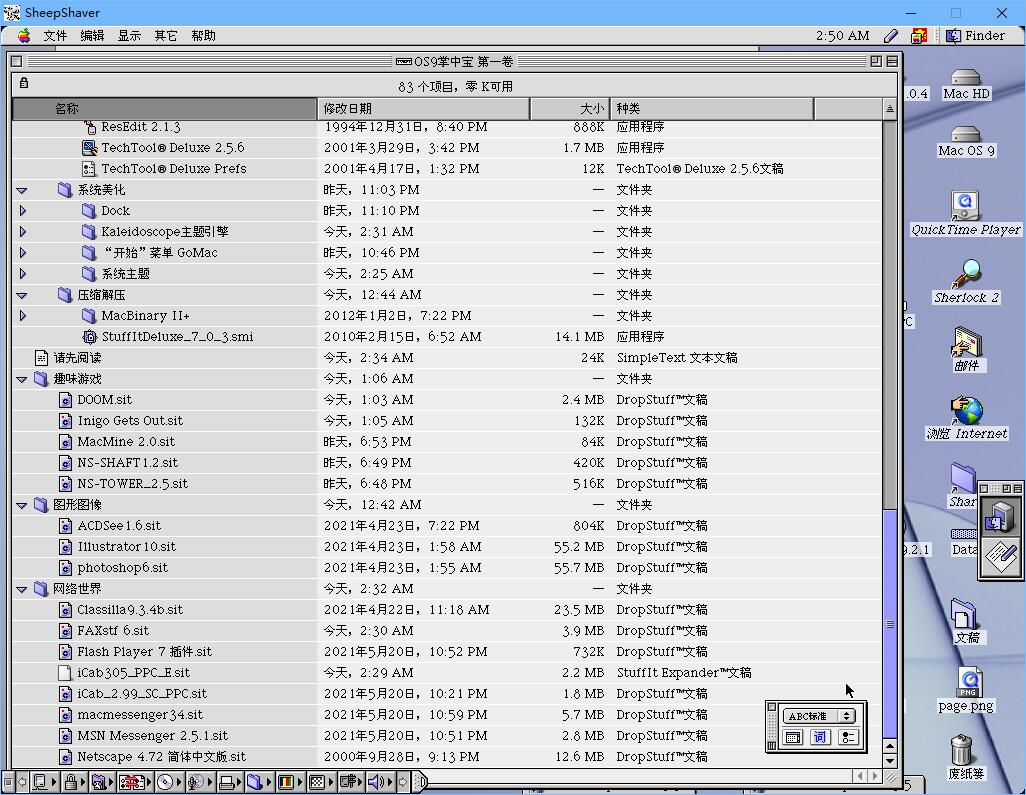Select the iCab305_PPC_E.sit blank document icon

[x=65, y=673]
